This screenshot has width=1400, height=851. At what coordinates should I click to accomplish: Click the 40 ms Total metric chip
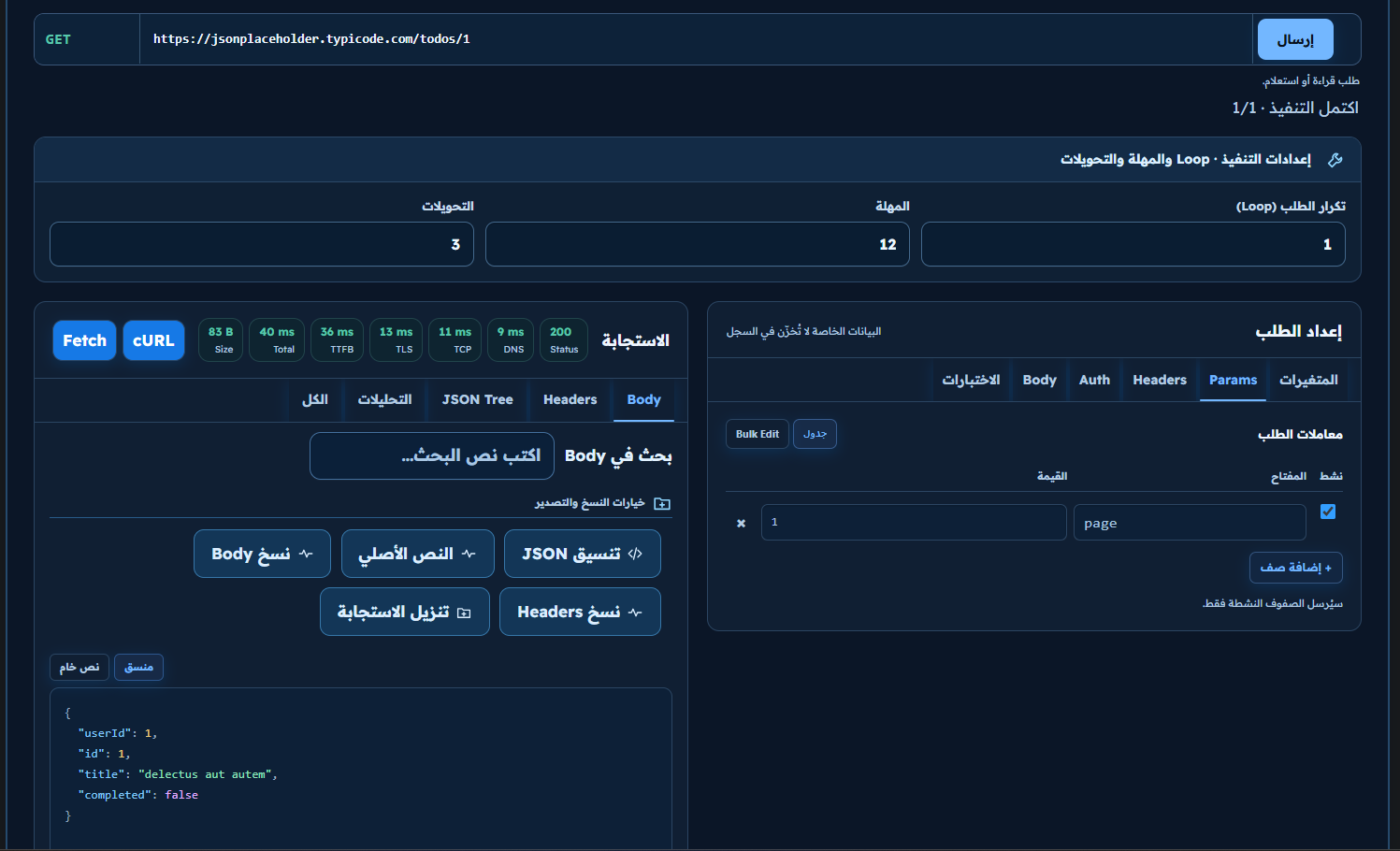(x=277, y=340)
